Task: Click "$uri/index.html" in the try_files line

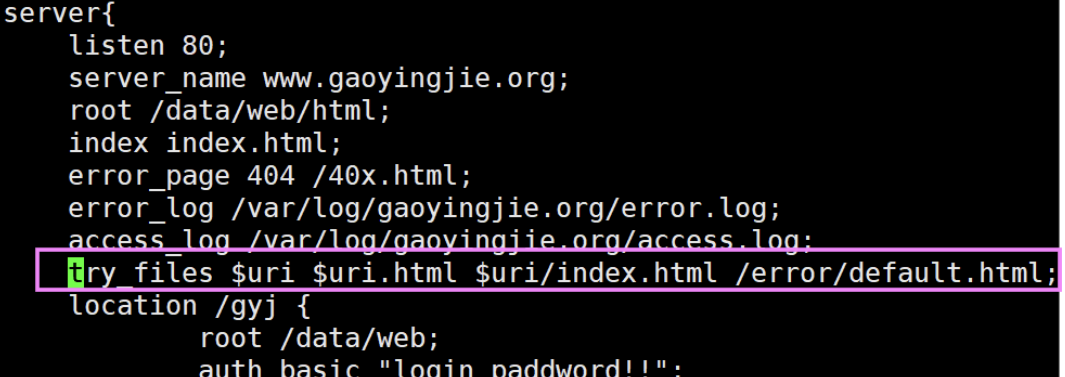Action: click(x=596, y=274)
